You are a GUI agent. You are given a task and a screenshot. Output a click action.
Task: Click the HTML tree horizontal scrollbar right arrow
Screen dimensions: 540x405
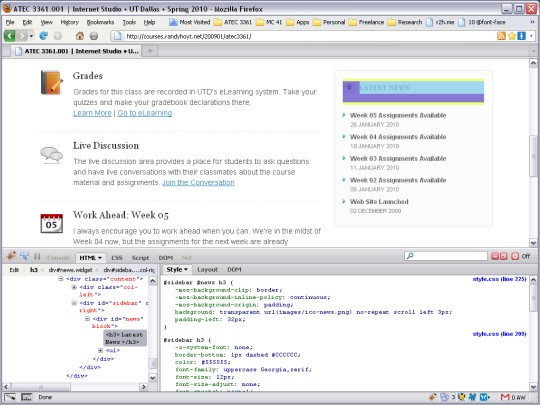coord(144,387)
